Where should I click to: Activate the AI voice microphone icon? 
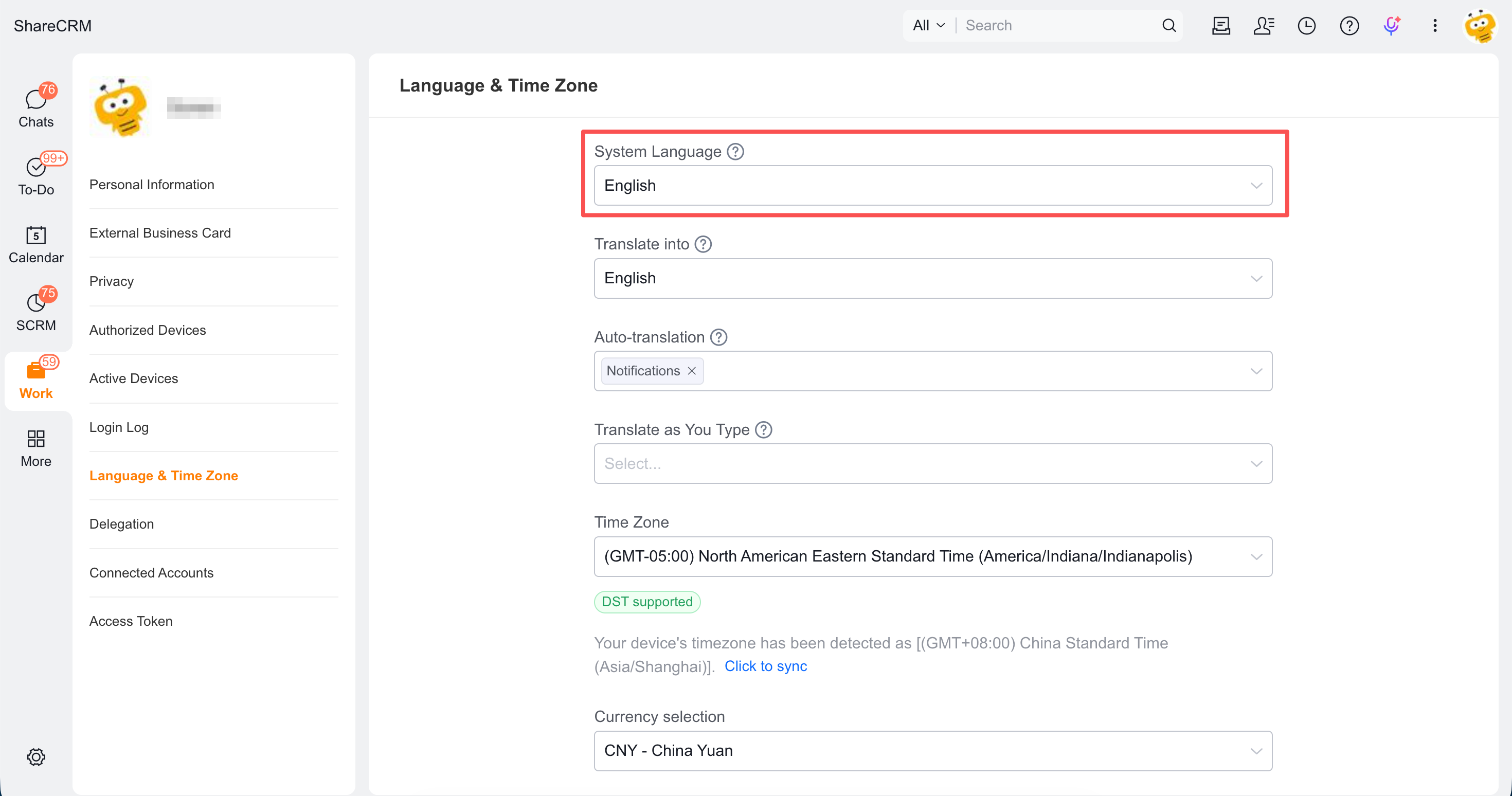pyautogui.click(x=1392, y=25)
